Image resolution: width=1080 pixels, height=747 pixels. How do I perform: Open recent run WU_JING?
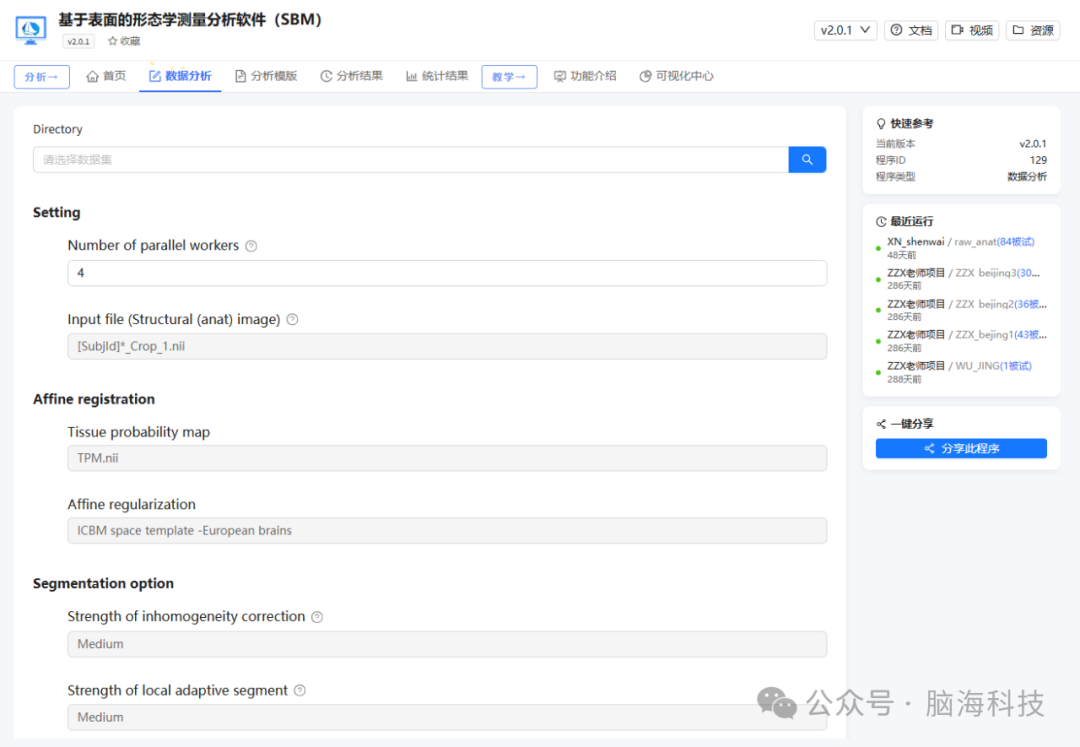(959, 366)
